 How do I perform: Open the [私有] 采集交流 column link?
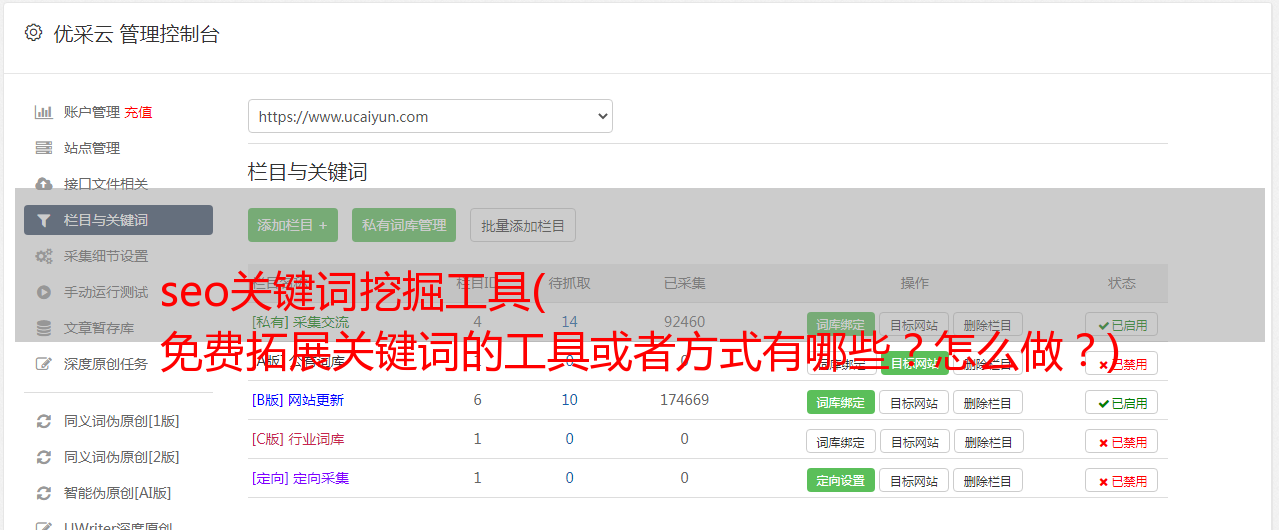click(300, 322)
